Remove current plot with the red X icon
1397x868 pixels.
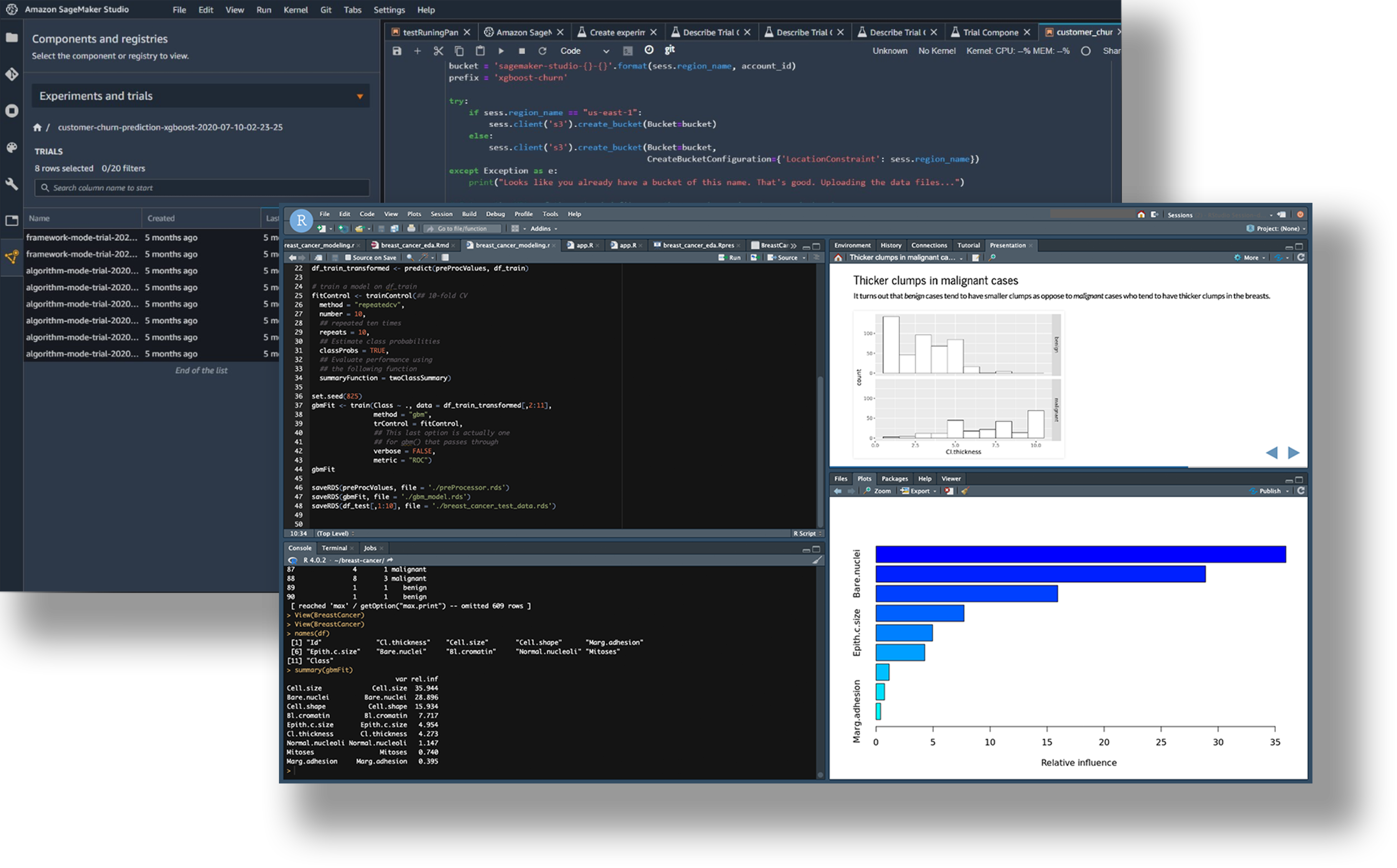point(949,491)
